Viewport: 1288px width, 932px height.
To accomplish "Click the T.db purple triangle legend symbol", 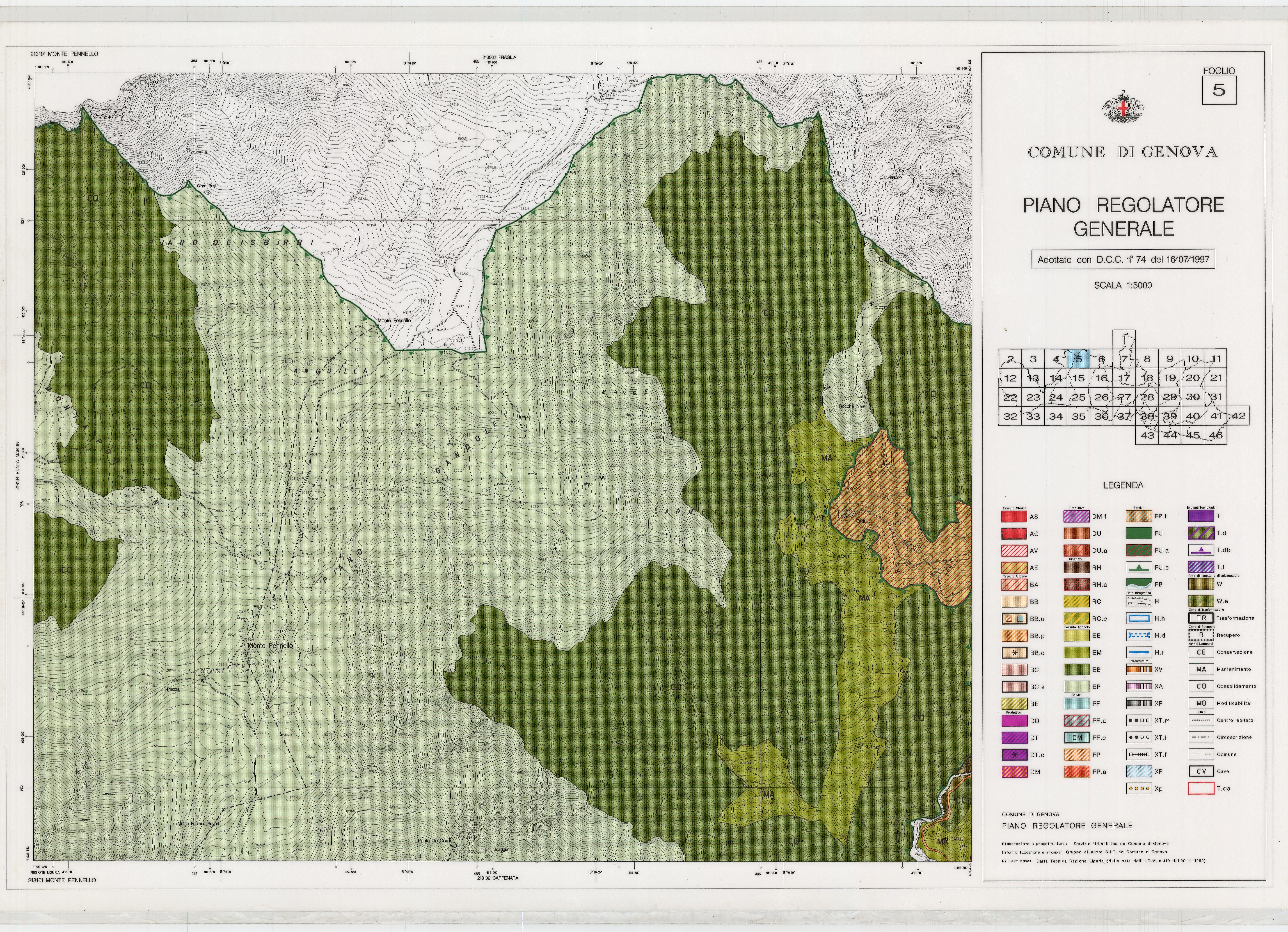I will pyautogui.click(x=1201, y=550).
